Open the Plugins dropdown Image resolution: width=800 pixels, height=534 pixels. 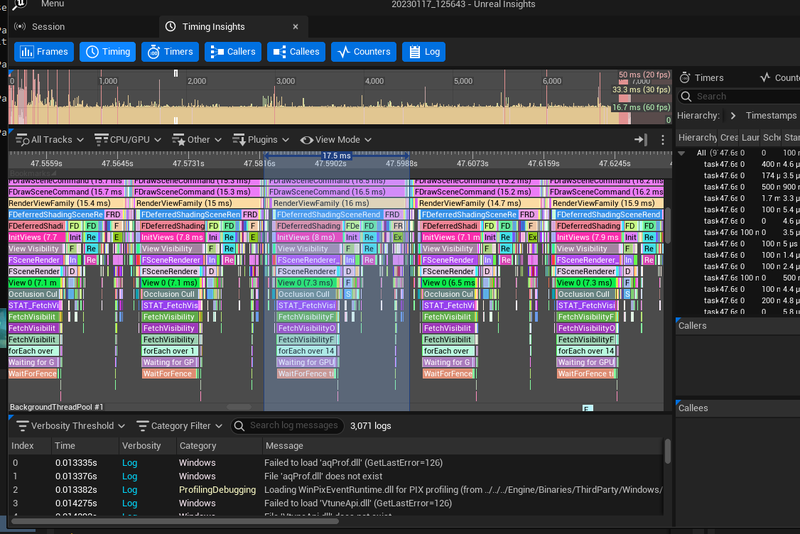coord(261,140)
